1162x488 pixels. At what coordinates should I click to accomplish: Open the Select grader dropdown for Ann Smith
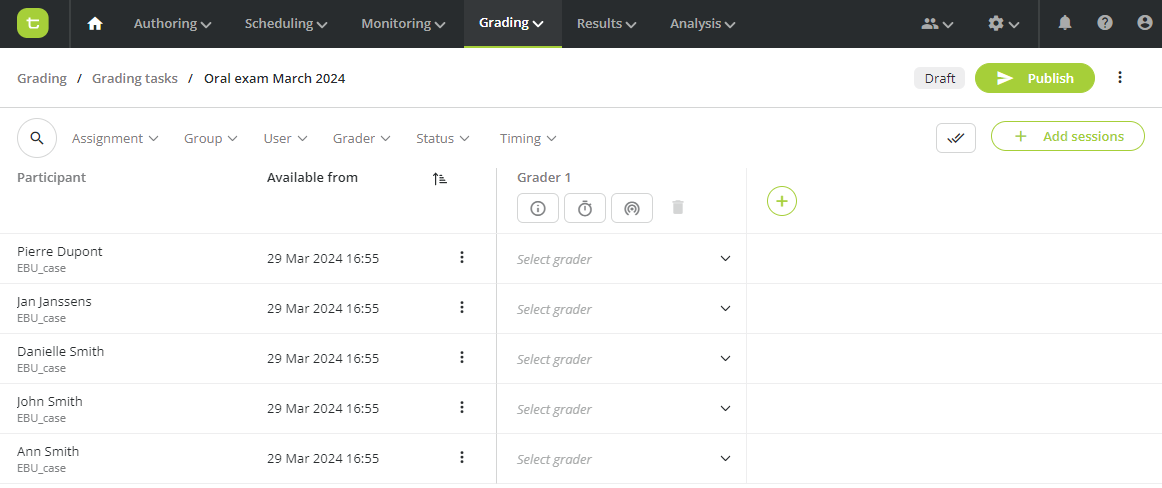pyautogui.click(x=622, y=459)
